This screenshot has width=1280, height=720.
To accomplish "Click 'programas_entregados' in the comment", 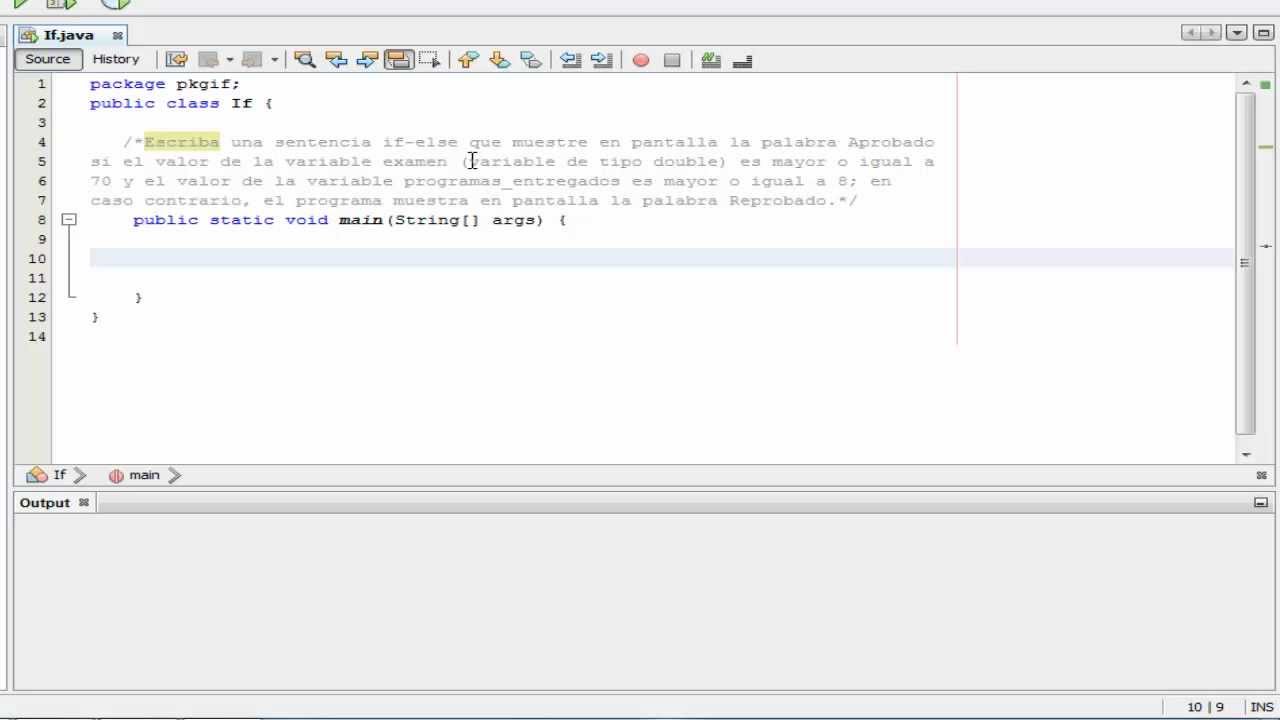I will (512, 181).
